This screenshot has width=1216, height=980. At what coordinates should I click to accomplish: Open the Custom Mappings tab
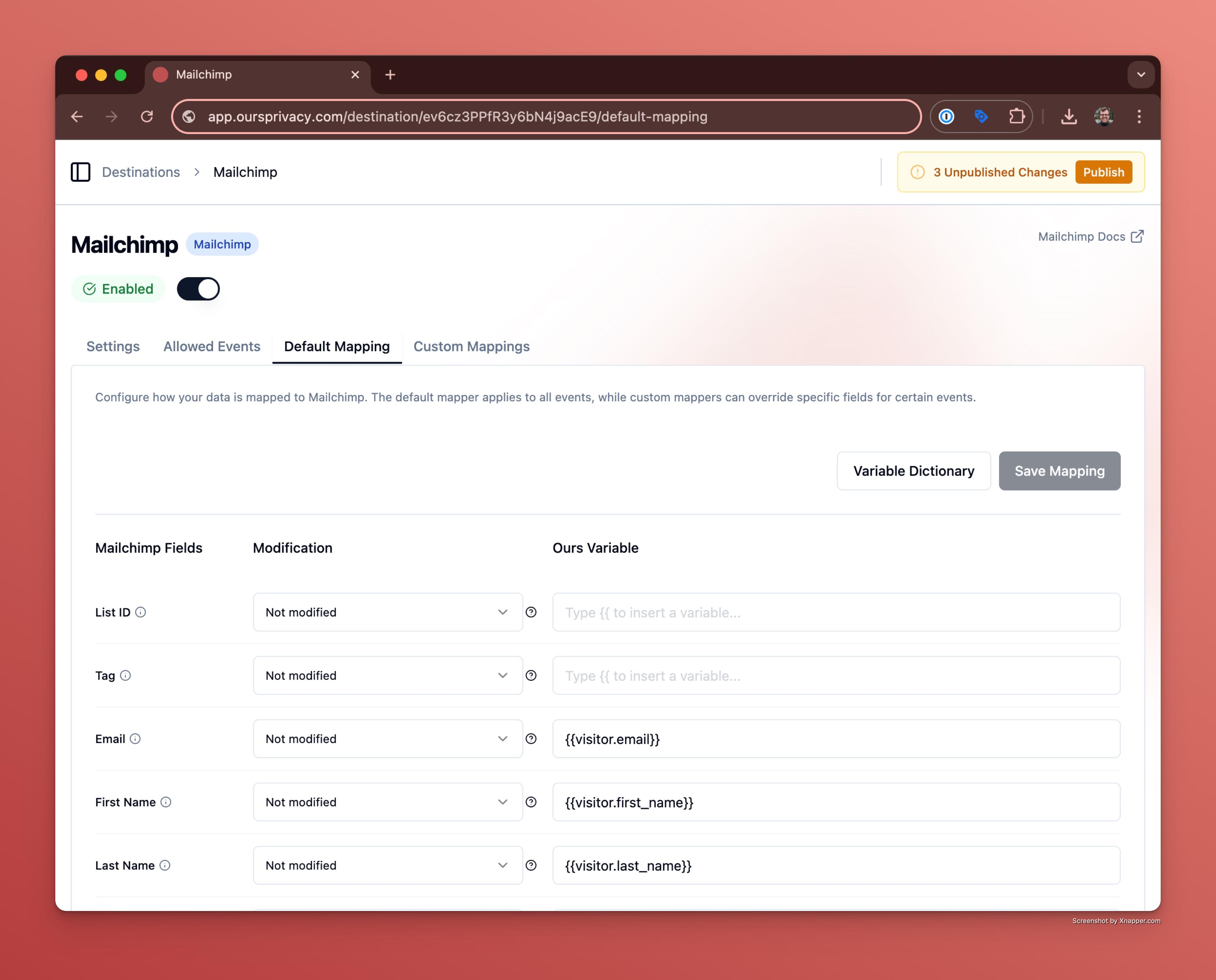pyautogui.click(x=471, y=346)
